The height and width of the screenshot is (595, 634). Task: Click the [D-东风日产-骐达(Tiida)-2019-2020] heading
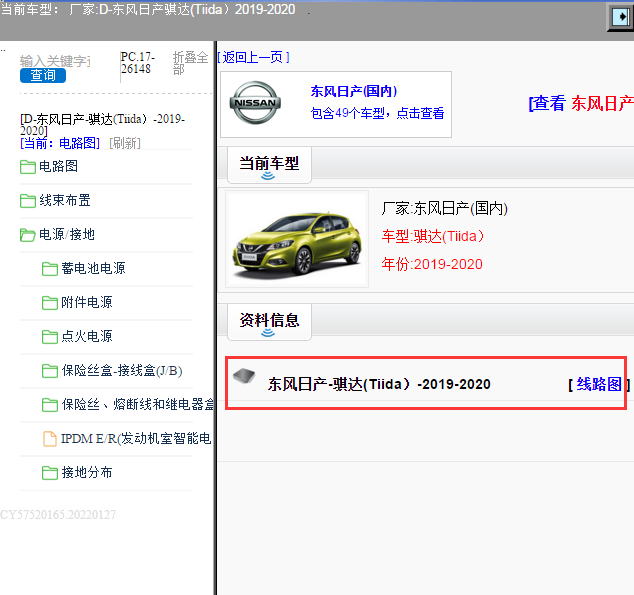[x=102, y=125]
